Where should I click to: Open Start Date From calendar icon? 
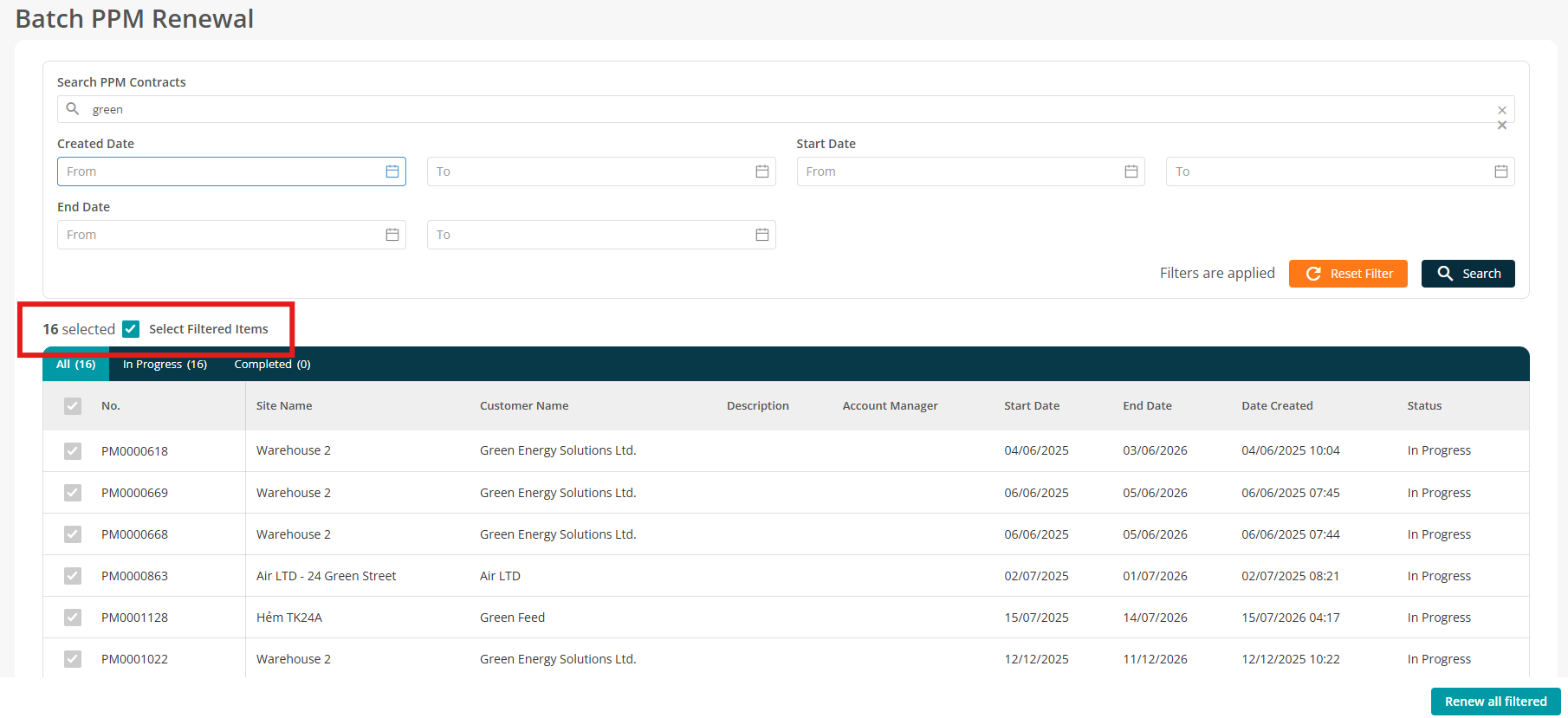[1131, 171]
